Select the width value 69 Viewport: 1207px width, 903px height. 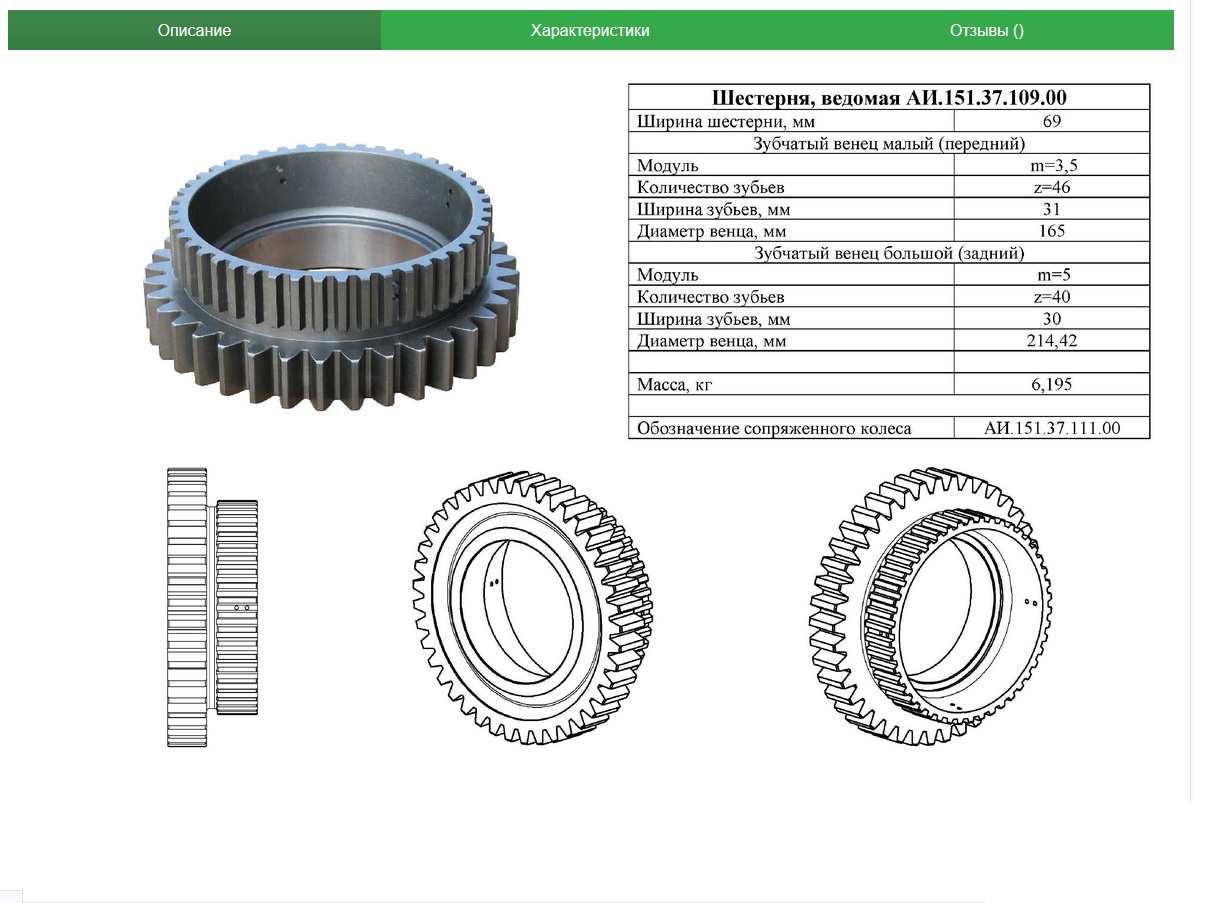click(x=1051, y=121)
